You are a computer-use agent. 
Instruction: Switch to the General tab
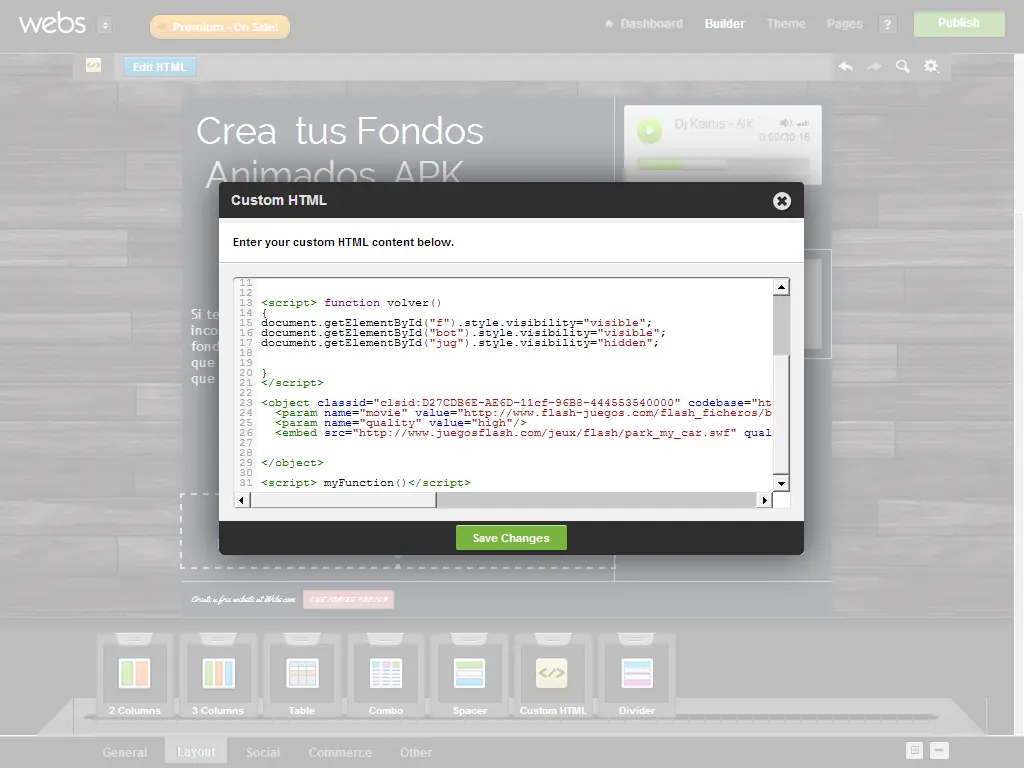coord(125,752)
